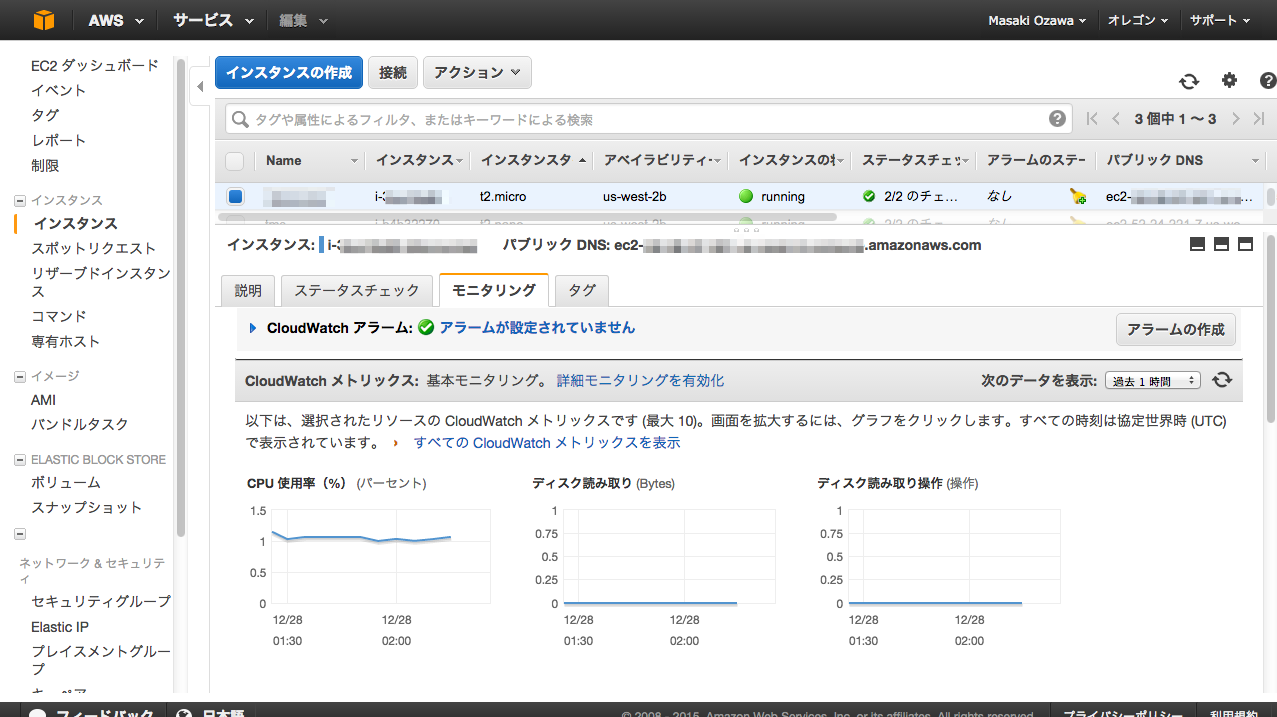
Task: Click the left sidebar vertical scrollbar
Action: [x=181, y=298]
